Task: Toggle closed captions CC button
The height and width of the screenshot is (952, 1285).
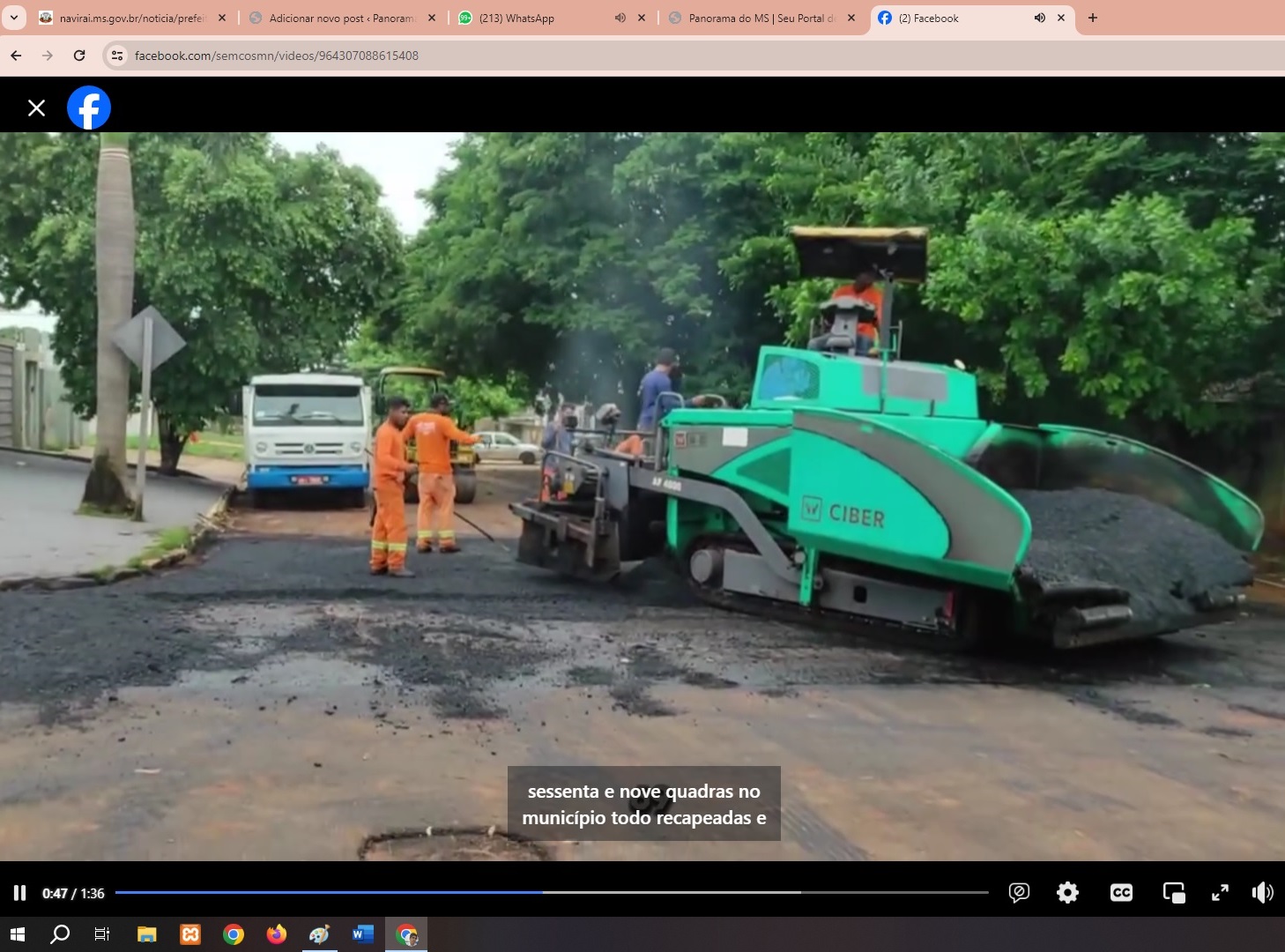Action: (x=1121, y=893)
